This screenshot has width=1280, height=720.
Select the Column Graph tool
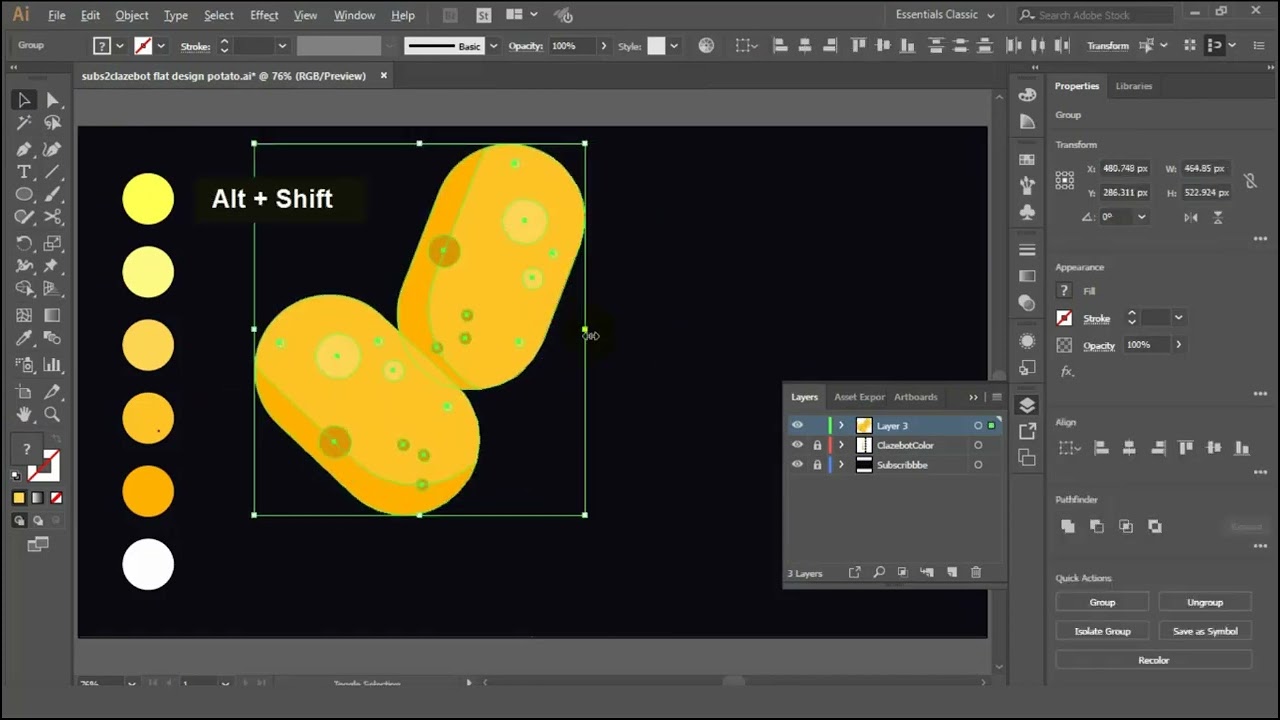[x=52, y=365]
